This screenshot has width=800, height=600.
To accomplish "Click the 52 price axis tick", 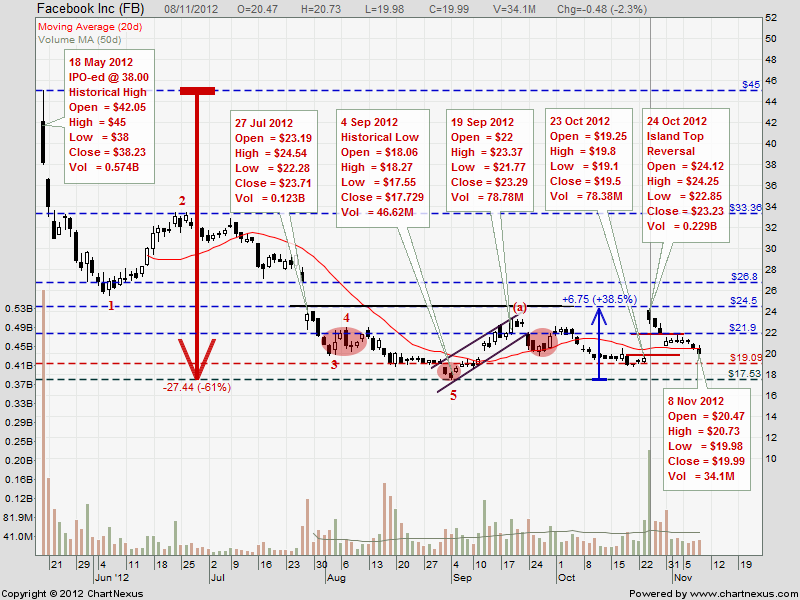I will (x=771, y=18).
